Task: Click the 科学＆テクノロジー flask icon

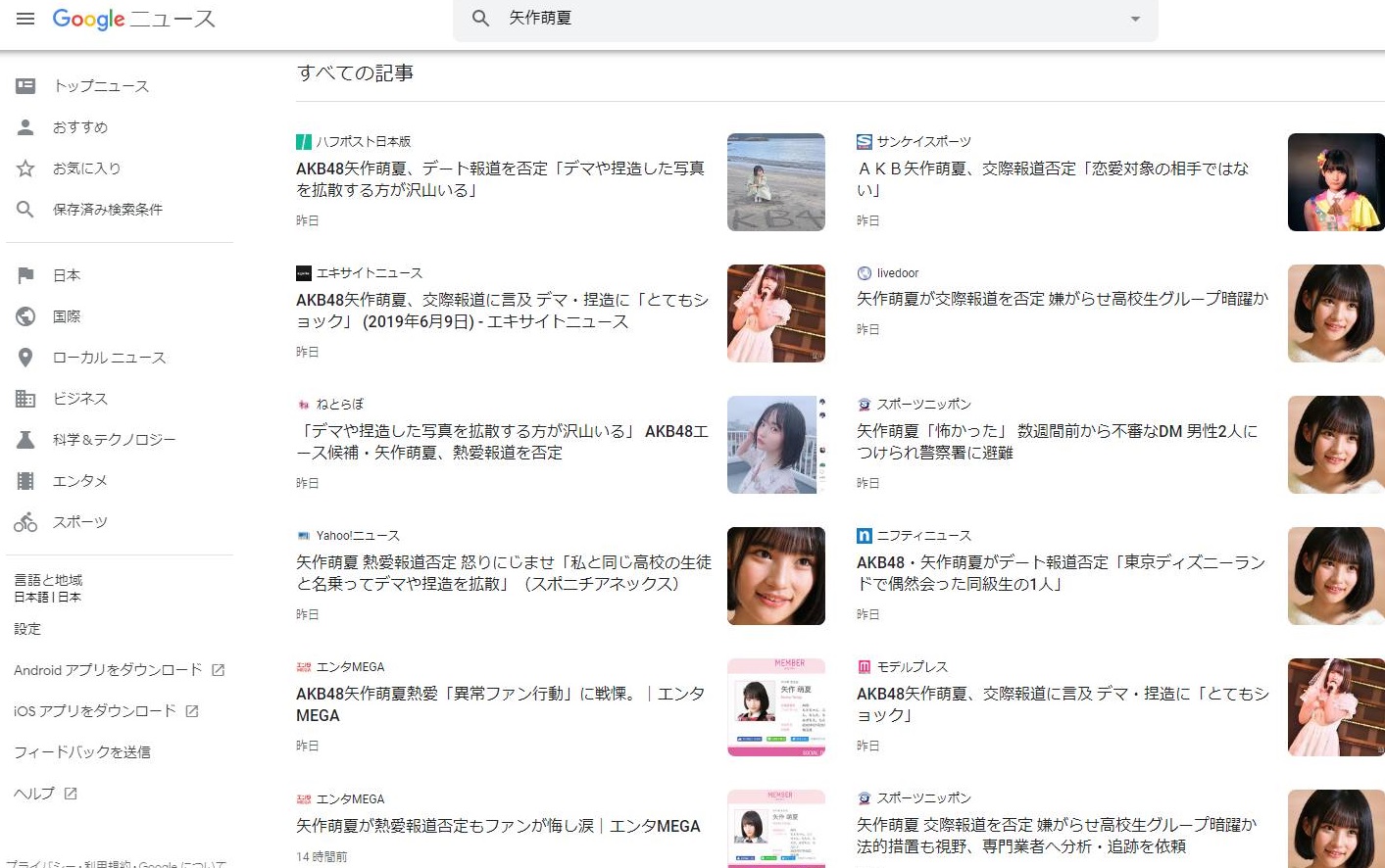Action: pos(25,440)
